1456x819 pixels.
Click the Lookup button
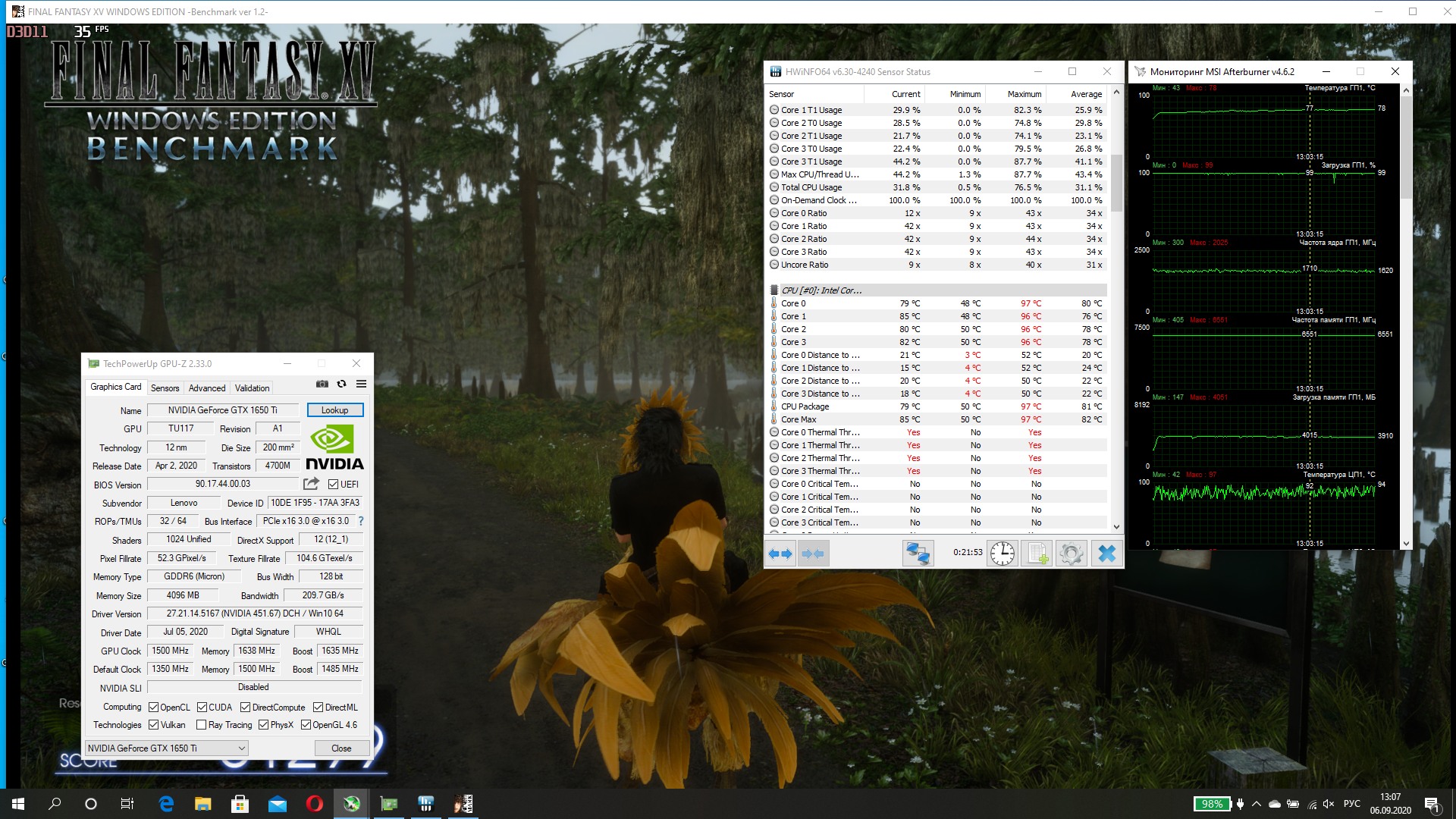pyautogui.click(x=334, y=410)
